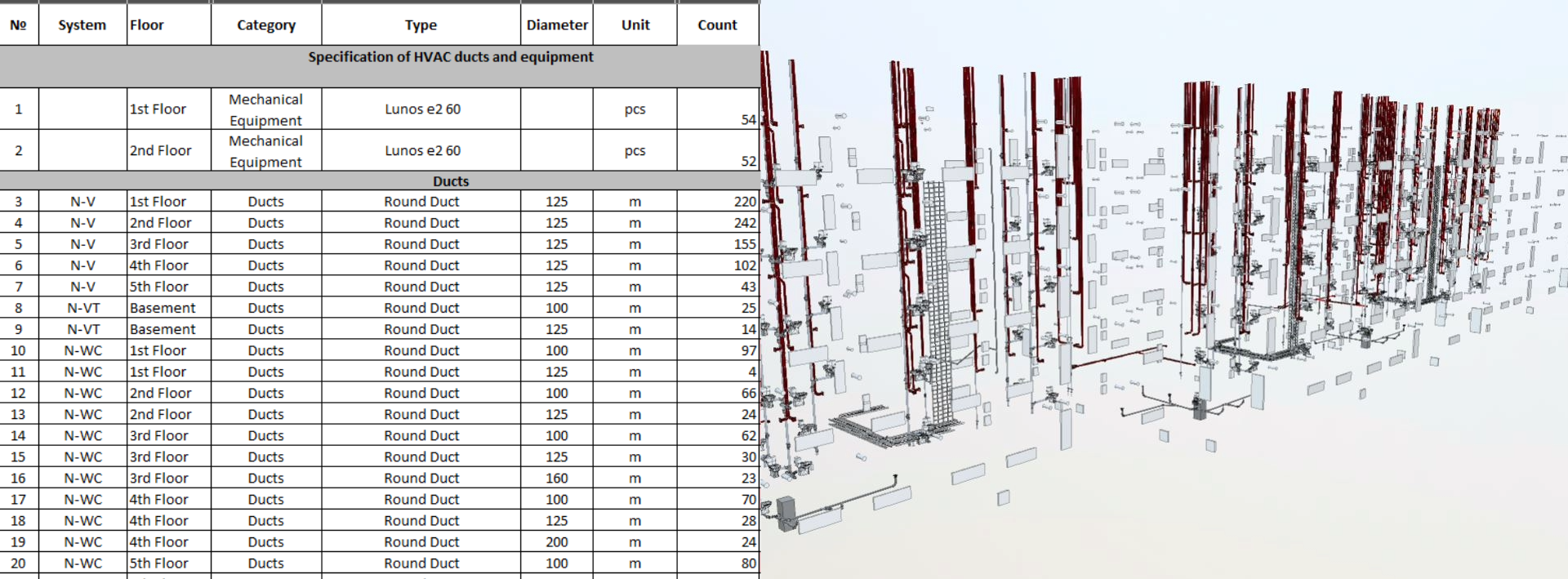Click the 'Count' column header
This screenshot has width=1568, height=579.
point(718,24)
